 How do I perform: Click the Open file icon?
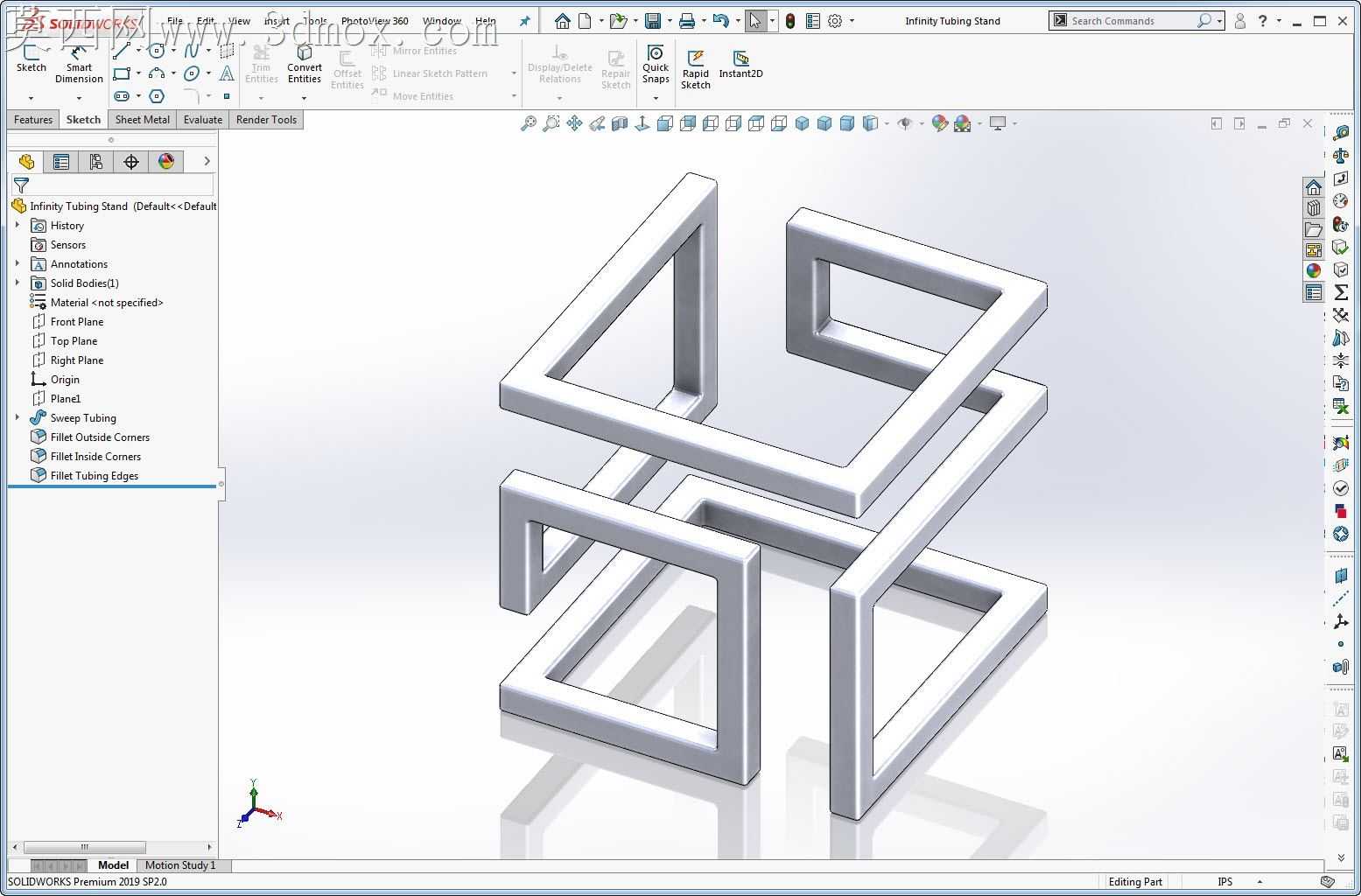point(618,21)
